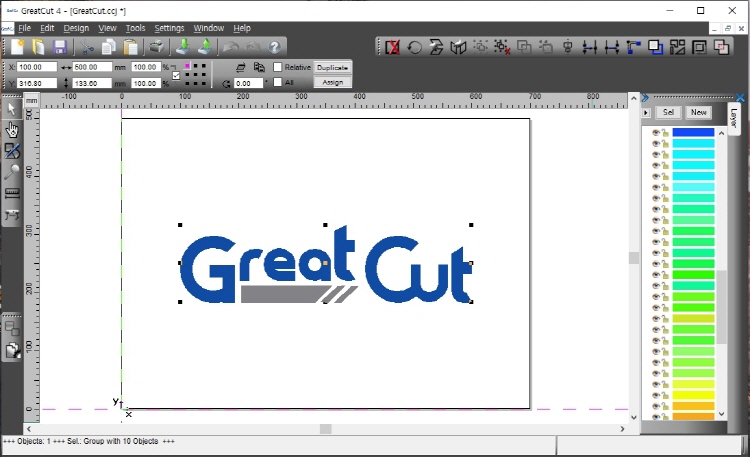Image resolution: width=750 pixels, height=457 pixels.
Task: Select the top dark blue layer color swatch
Action: point(693,132)
